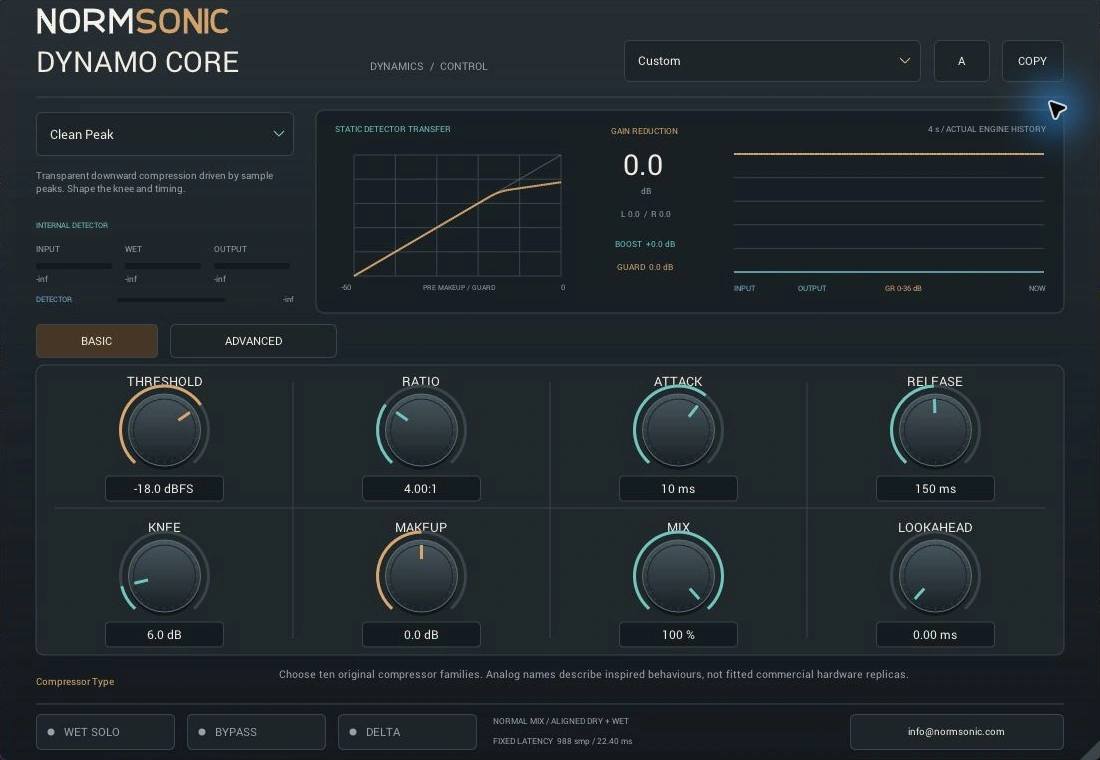Viewport: 1100px width, 760px height.
Task: Toggle DELTA listening mode
Action: (x=407, y=732)
